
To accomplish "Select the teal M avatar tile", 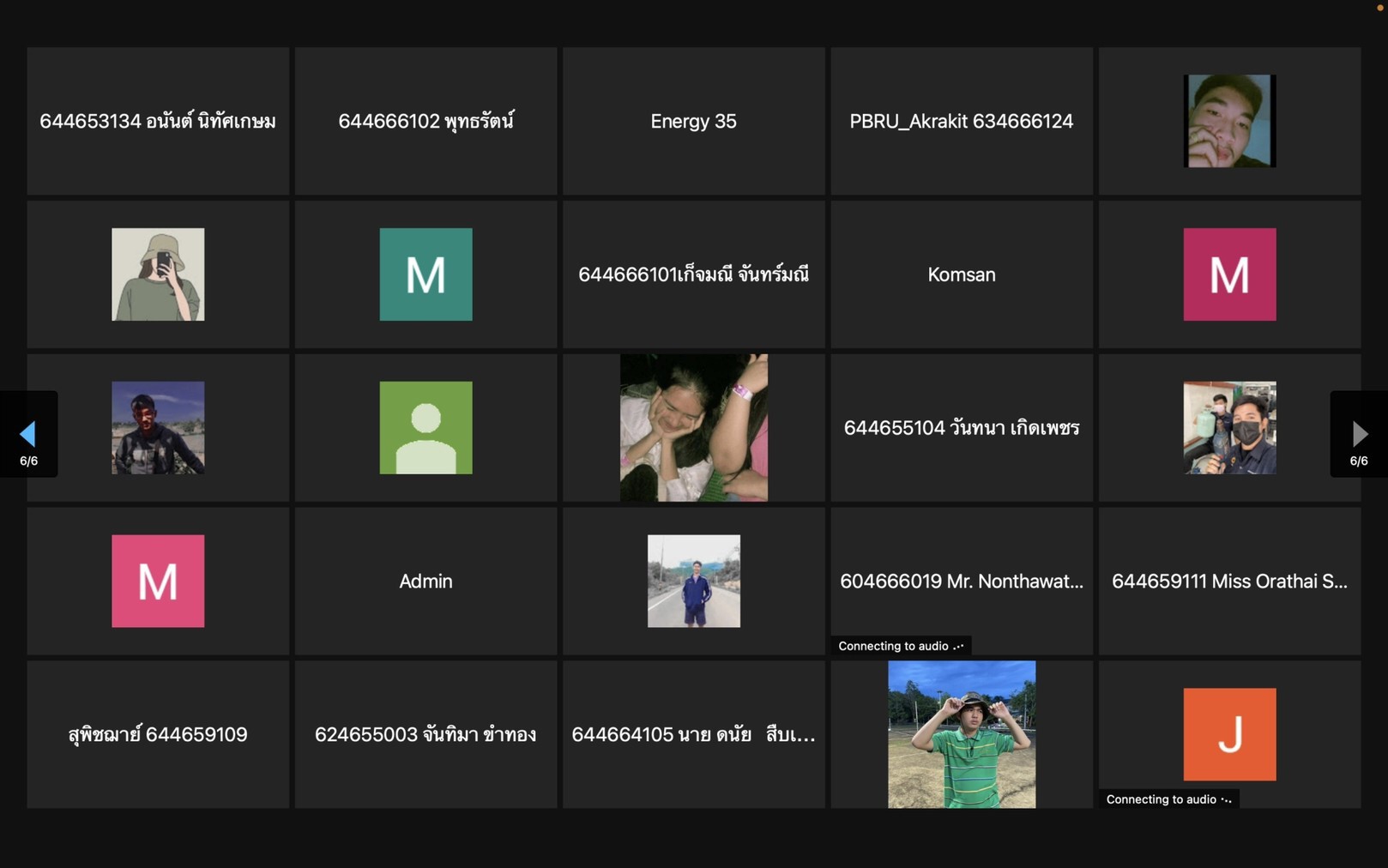I will click(x=425, y=274).
